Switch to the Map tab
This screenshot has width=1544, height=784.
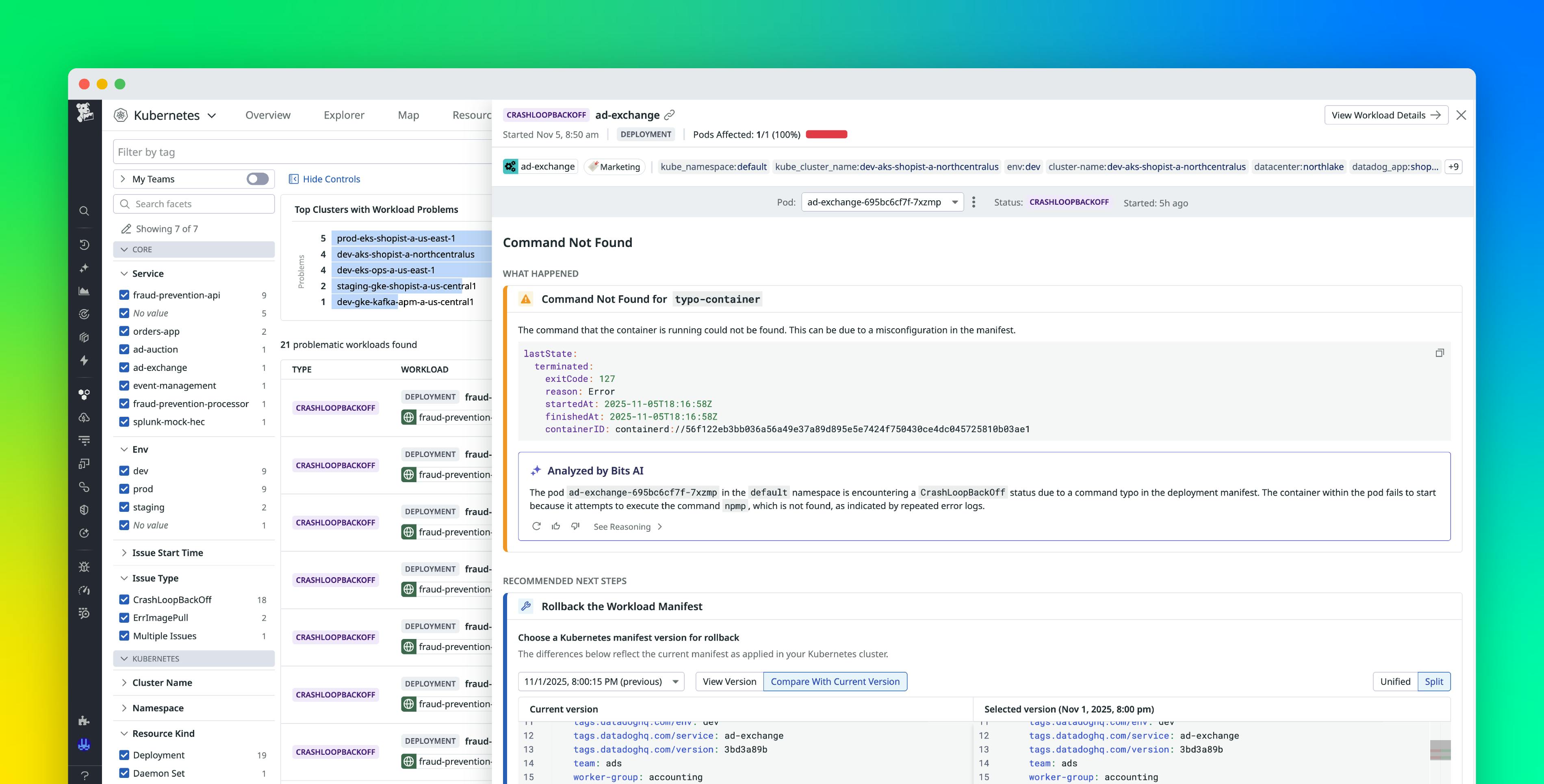click(x=408, y=115)
